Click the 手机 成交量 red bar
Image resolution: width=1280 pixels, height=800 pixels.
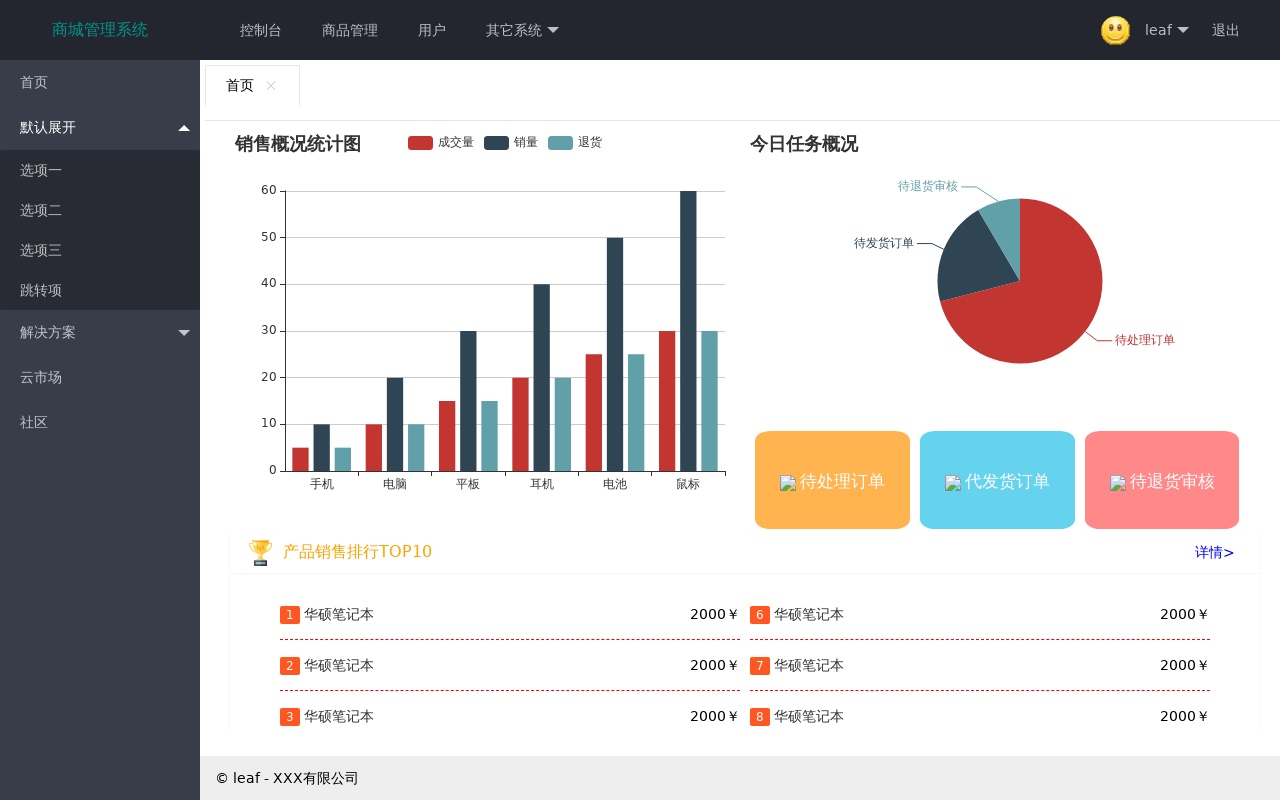coord(300,459)
